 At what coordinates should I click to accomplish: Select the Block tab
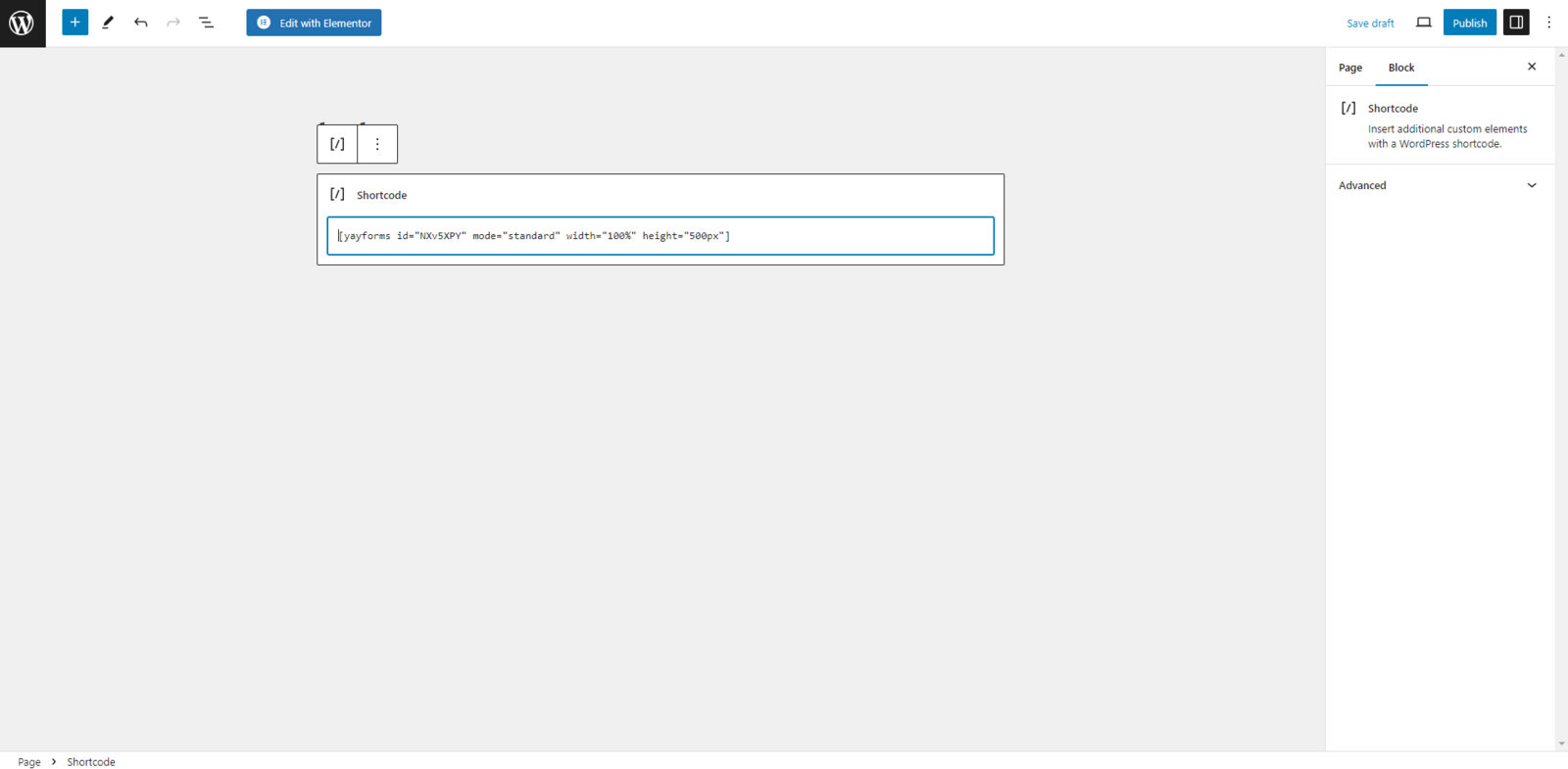[1400, 68]
